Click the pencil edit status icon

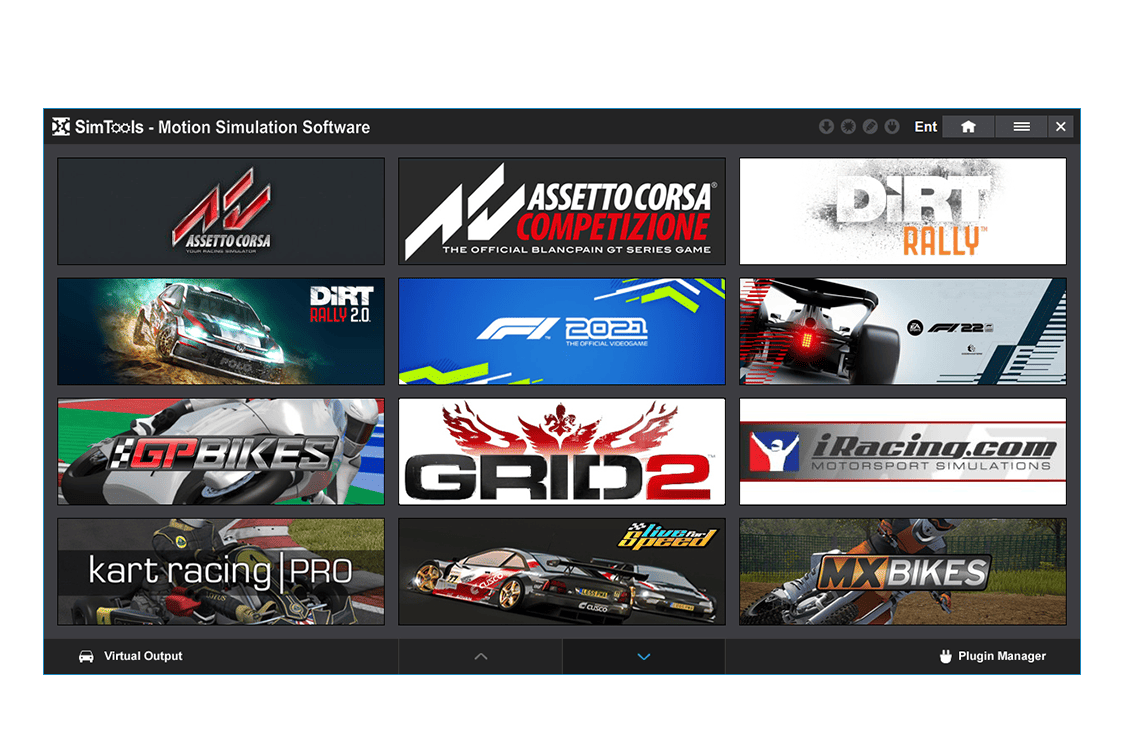tap(870, 127)
